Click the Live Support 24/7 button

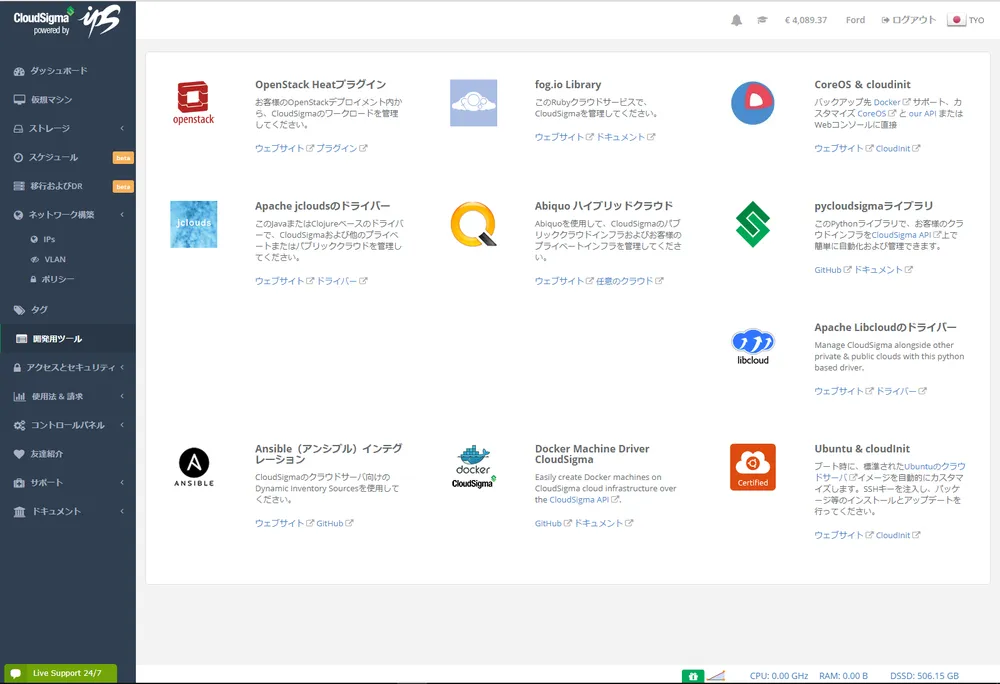pyautogui.click(x=61, y=673)
